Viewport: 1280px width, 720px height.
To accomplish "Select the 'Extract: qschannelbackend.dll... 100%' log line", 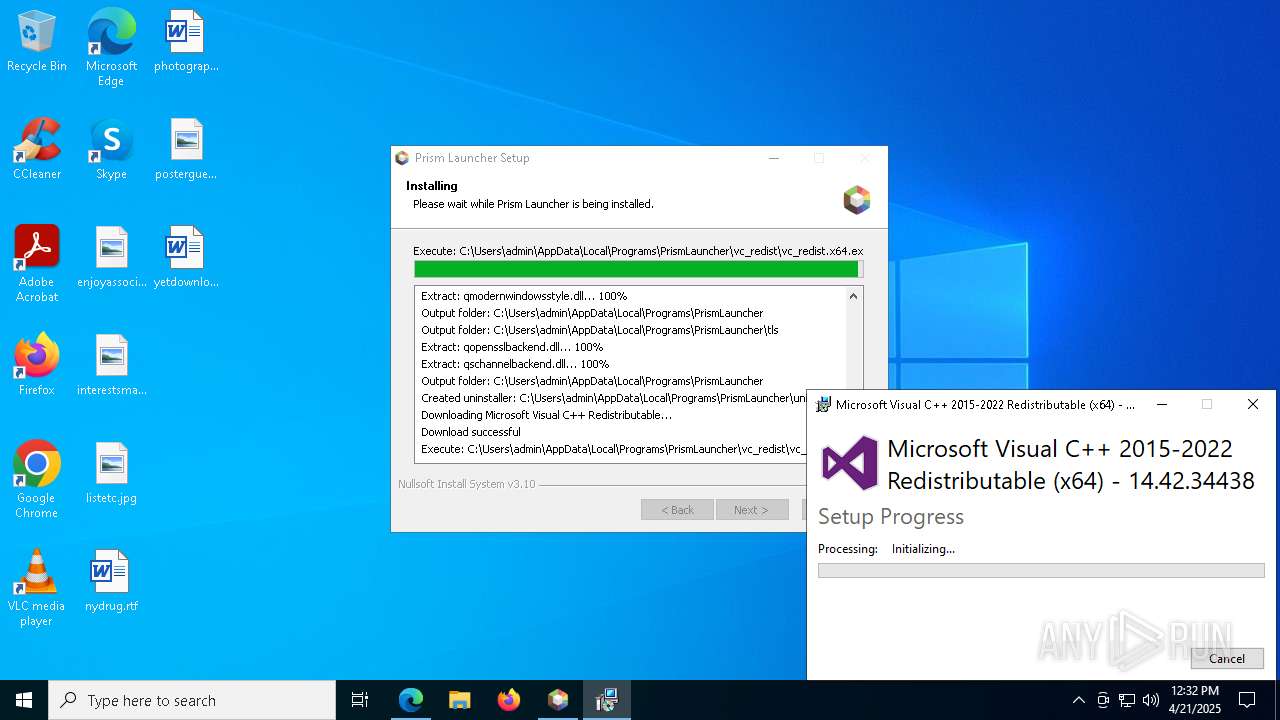I will click(515, 364).
